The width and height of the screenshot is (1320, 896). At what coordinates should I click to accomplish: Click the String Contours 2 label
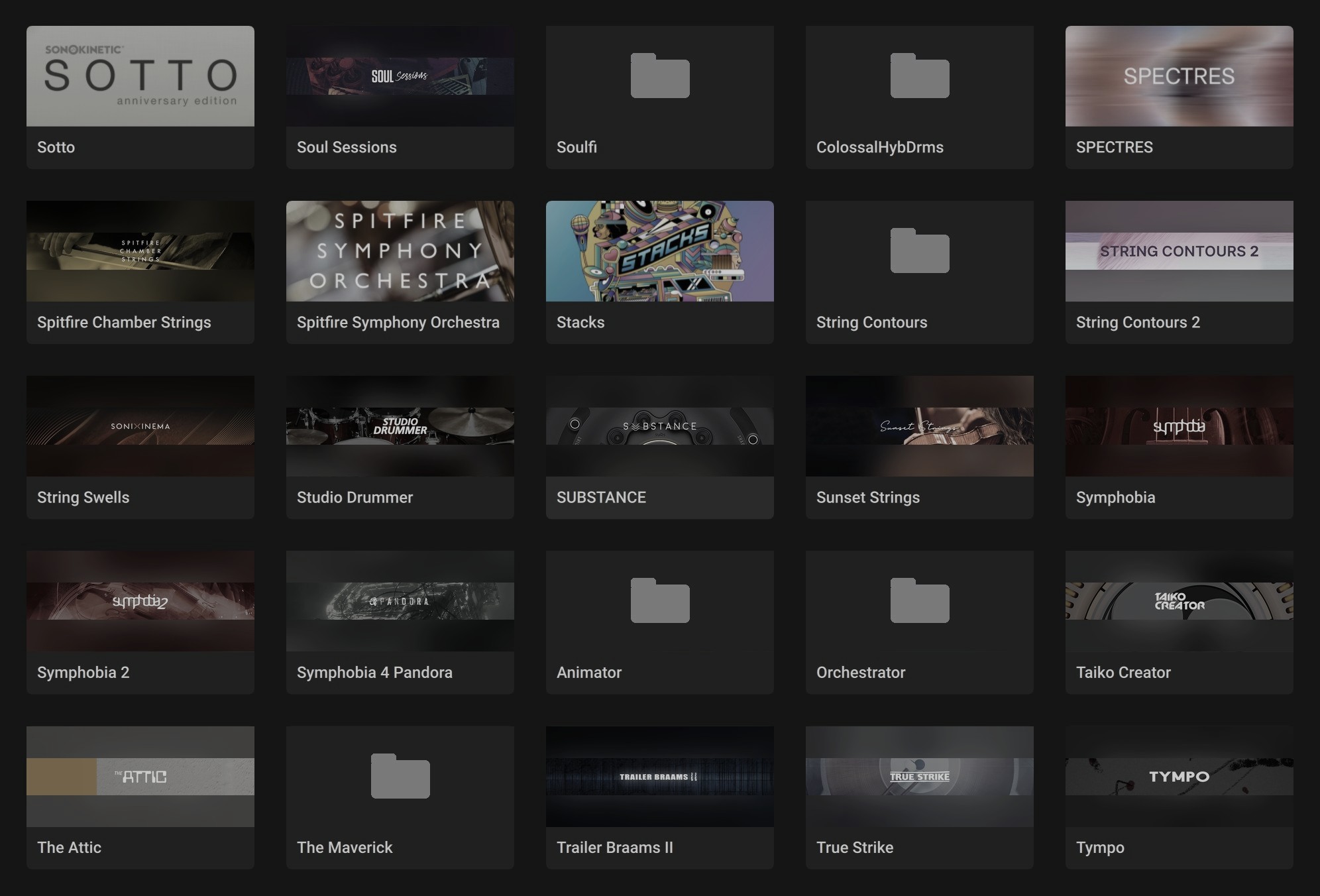coord(1138,322)
